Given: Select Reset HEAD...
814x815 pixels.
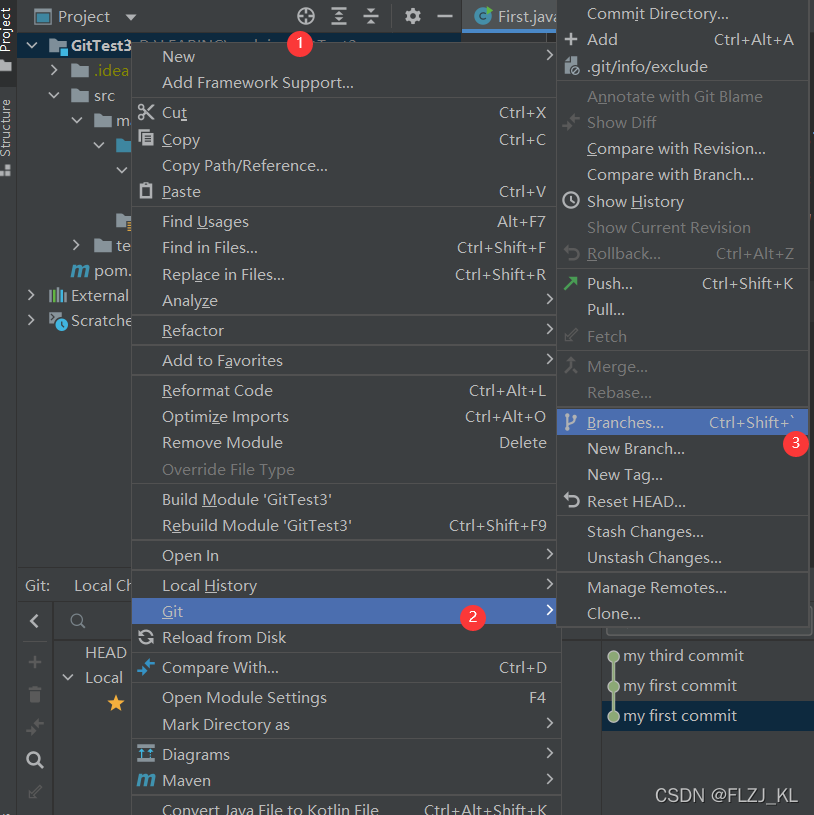Looking at the screenshot, I should tap(682, 501).
